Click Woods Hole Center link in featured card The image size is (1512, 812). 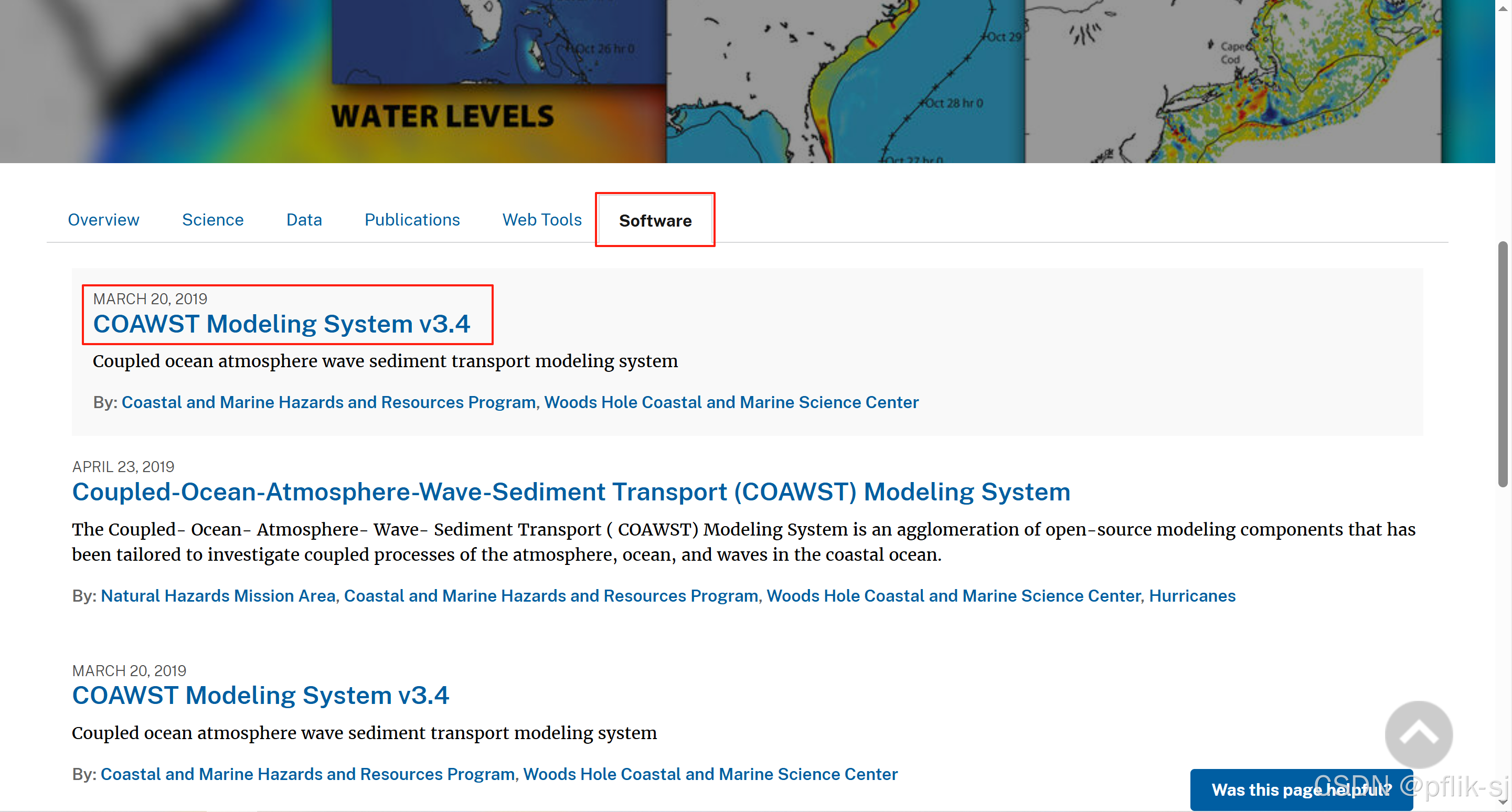tap(731, 402)
